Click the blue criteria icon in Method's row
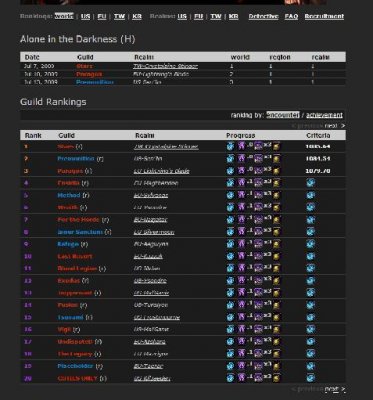Image resolution: width=373 pixels, height=400 pixels. (x=310, y=195)
